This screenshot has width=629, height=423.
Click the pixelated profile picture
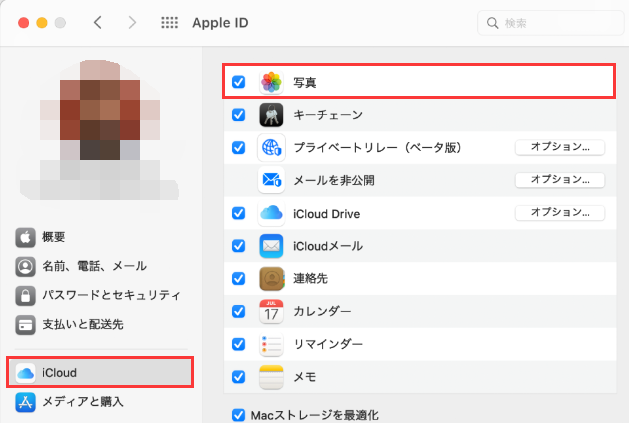coord(99,130)
